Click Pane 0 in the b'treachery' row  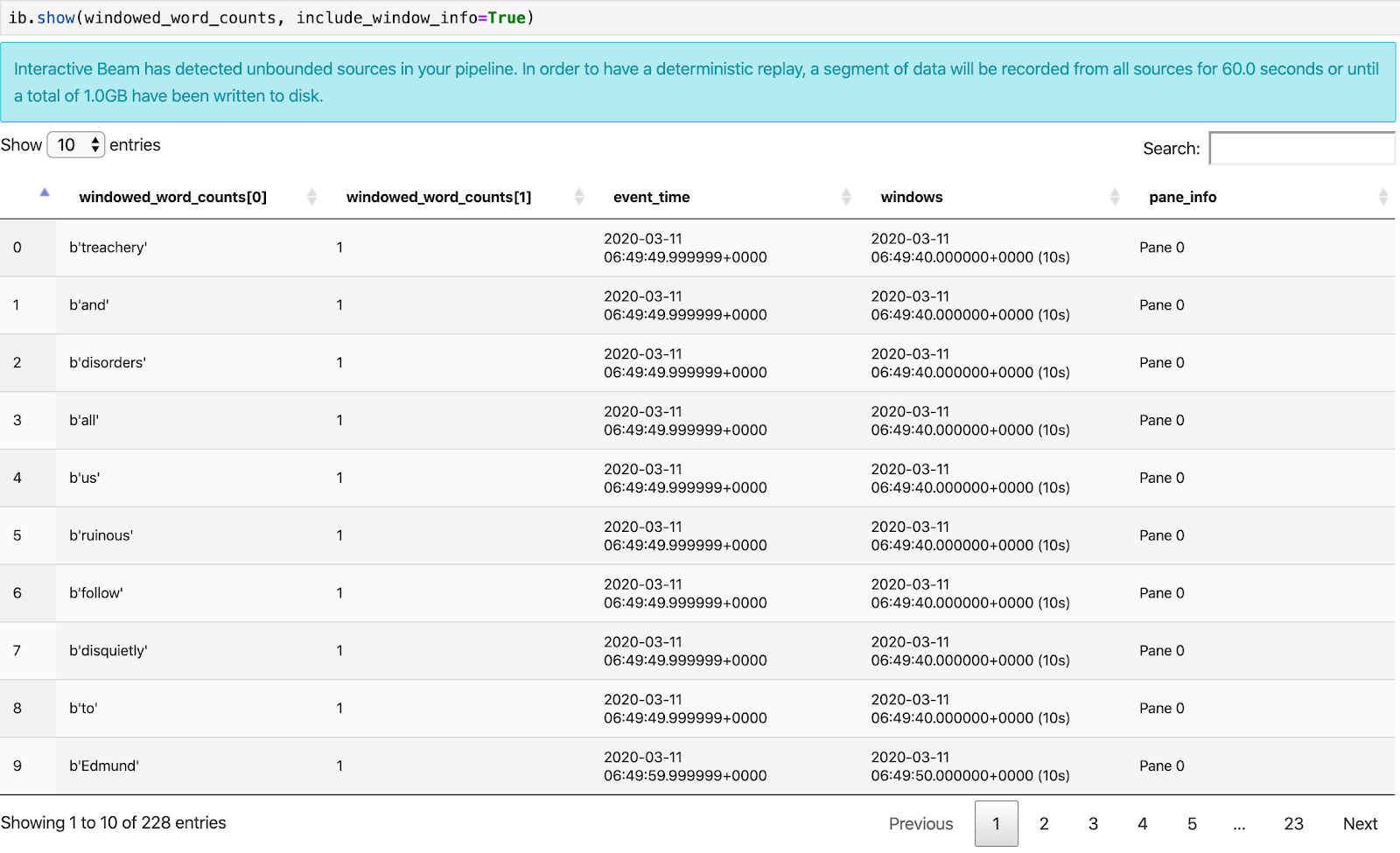[1162, 248]
